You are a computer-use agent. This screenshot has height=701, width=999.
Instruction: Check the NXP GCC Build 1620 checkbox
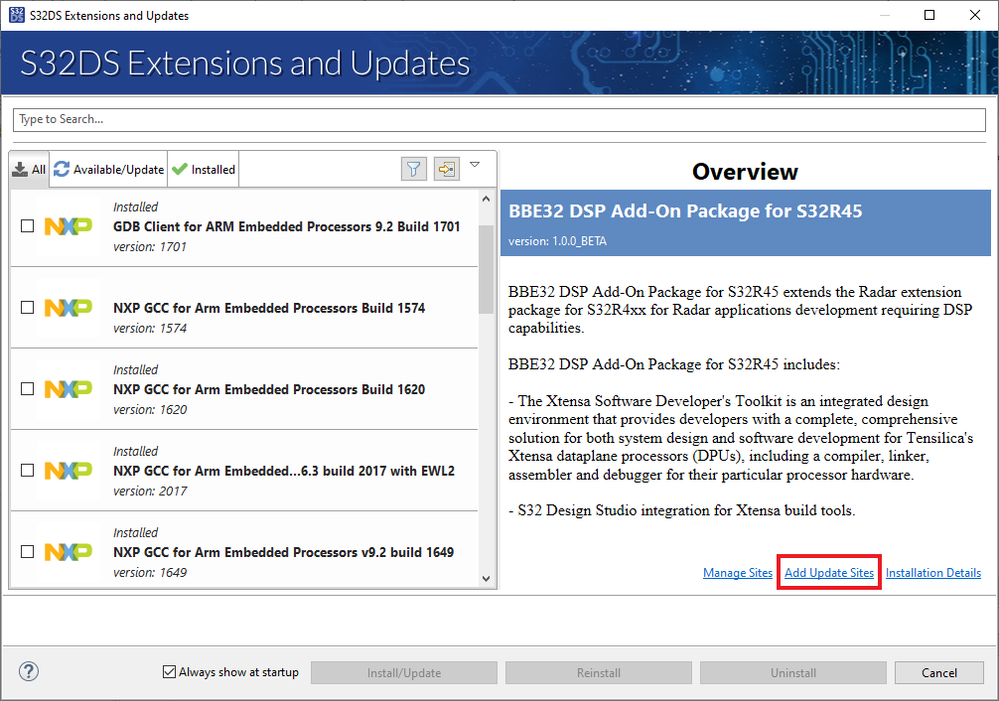pyautogui.click(x=27, y=389)
